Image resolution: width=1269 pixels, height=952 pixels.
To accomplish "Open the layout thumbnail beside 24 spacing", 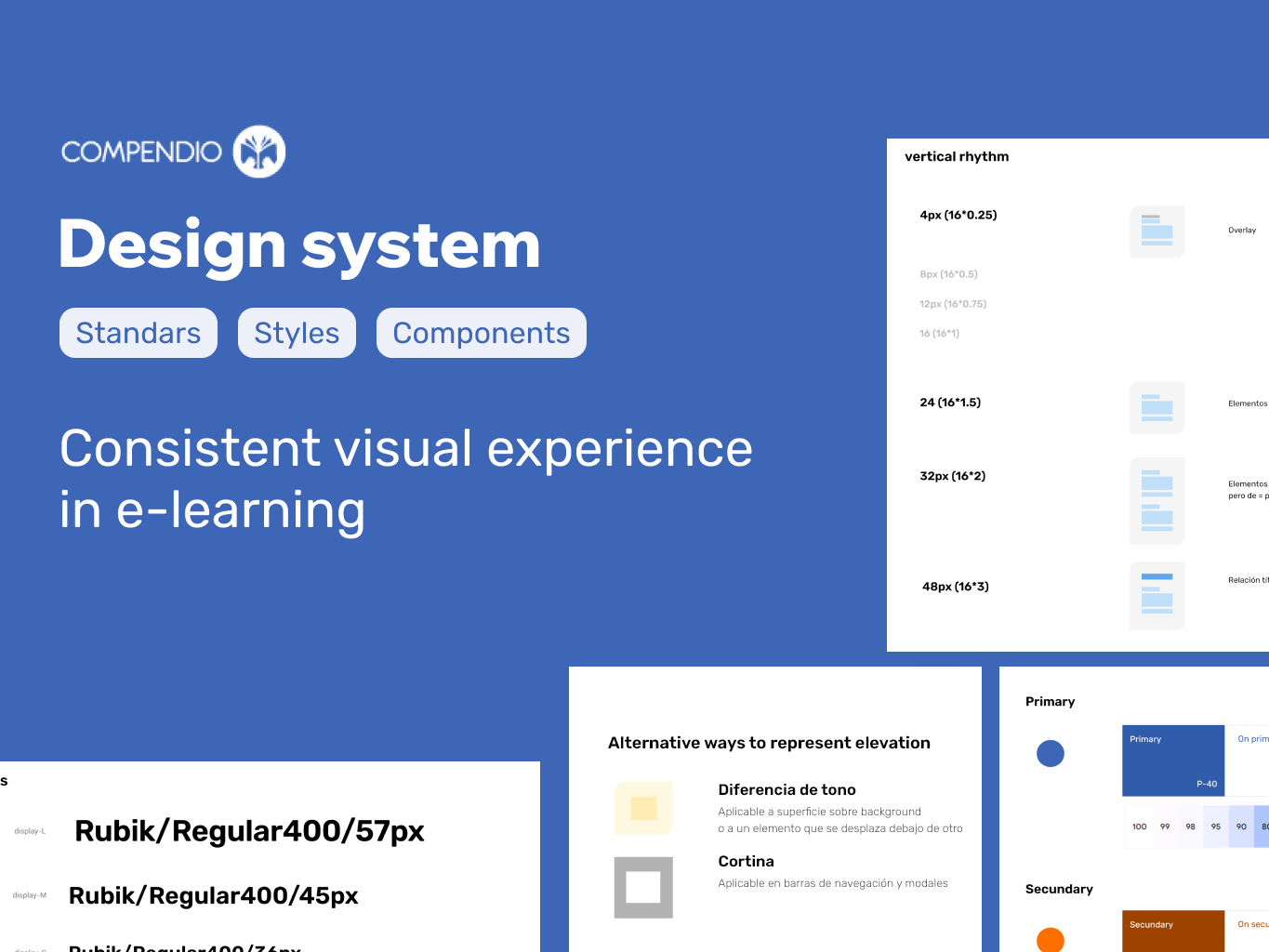I will click(1157, 407).
